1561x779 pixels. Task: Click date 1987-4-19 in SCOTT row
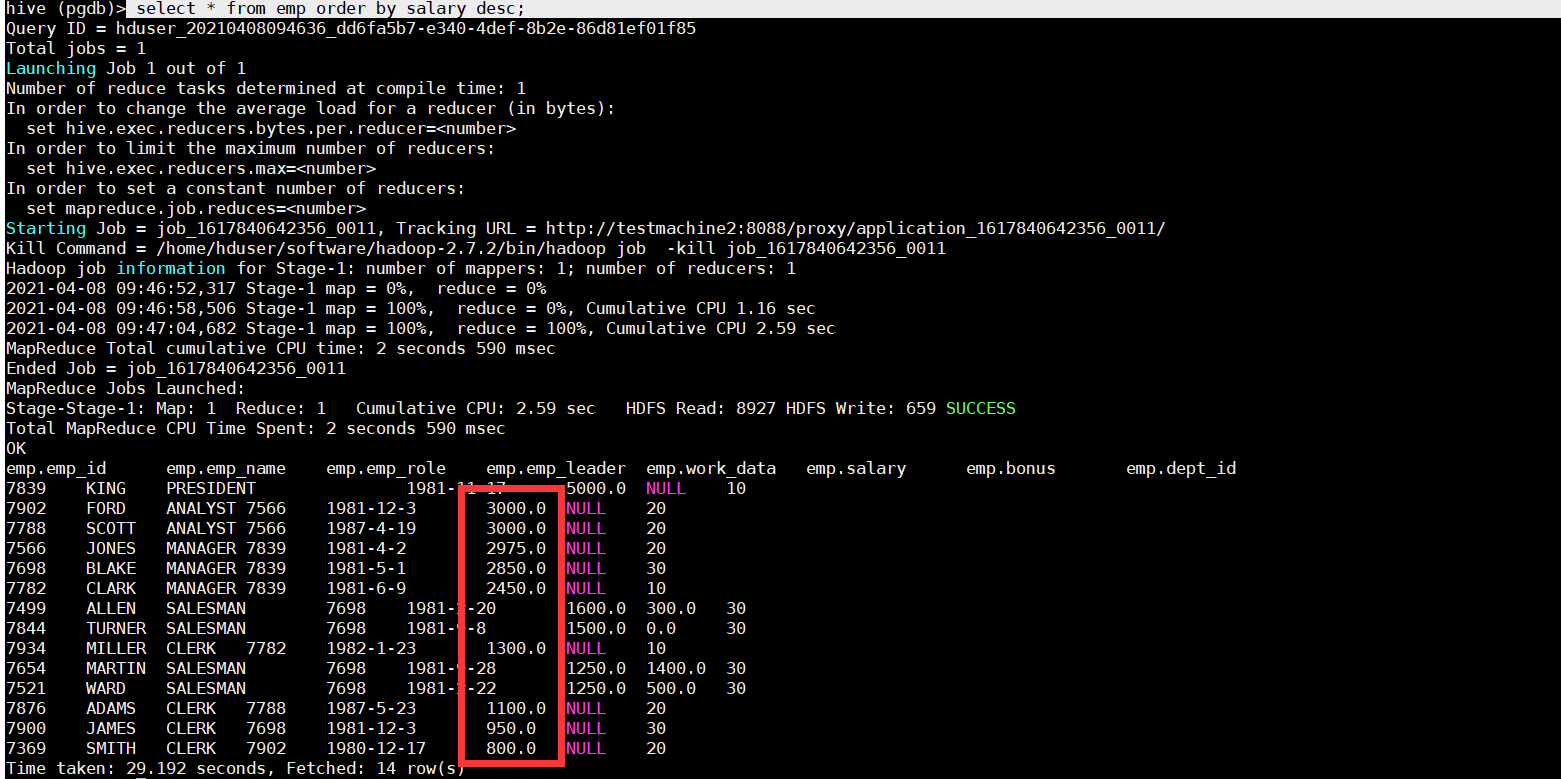371,528
